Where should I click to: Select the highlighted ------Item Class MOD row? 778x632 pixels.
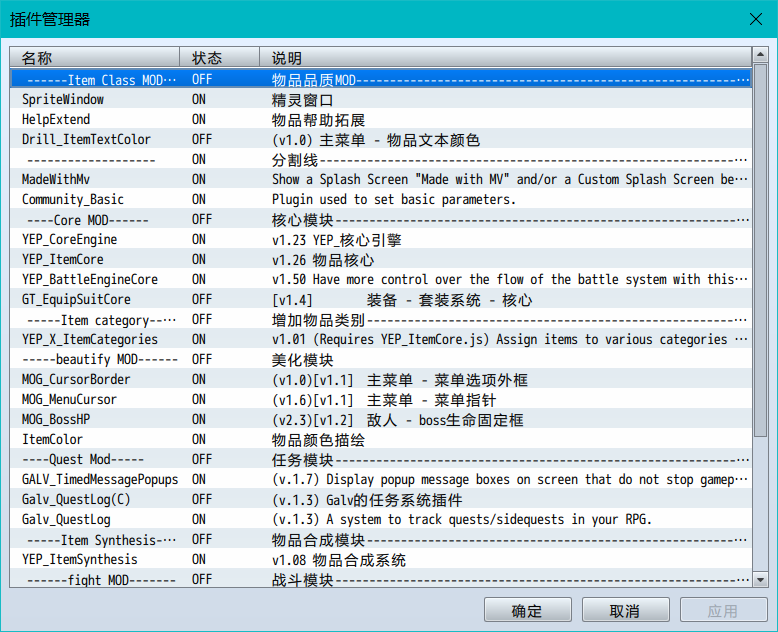point(380,79)
